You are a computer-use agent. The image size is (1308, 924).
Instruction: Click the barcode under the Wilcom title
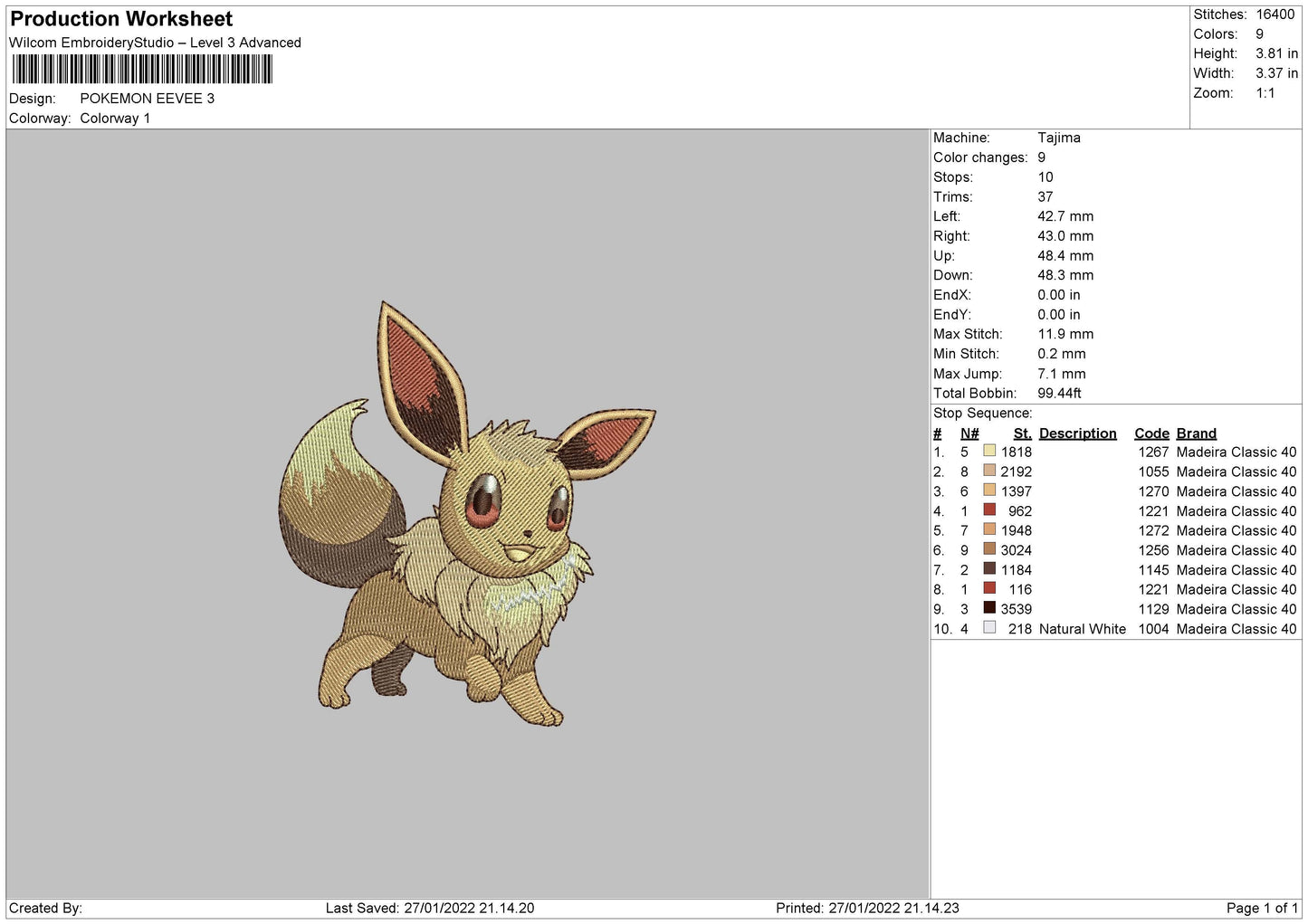point(142,70)
